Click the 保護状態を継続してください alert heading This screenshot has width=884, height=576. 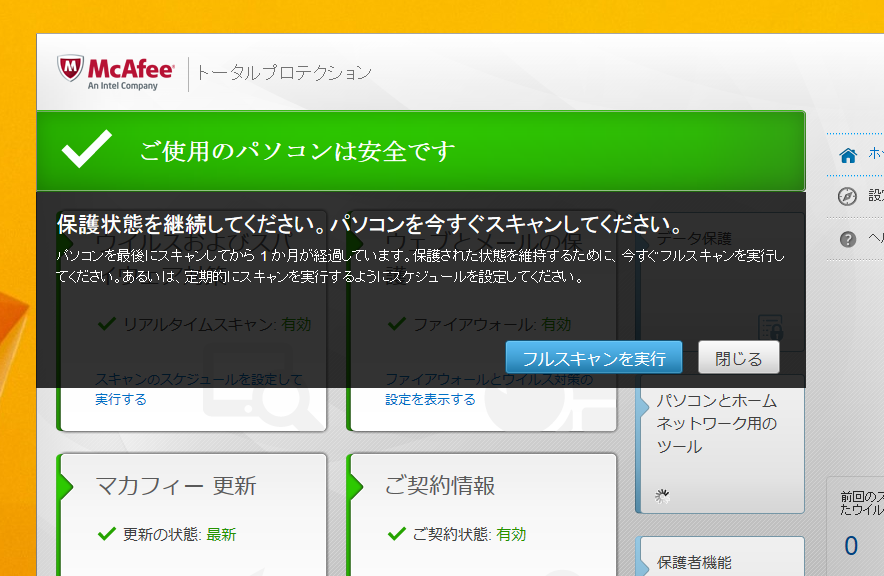tap(369, 224)
